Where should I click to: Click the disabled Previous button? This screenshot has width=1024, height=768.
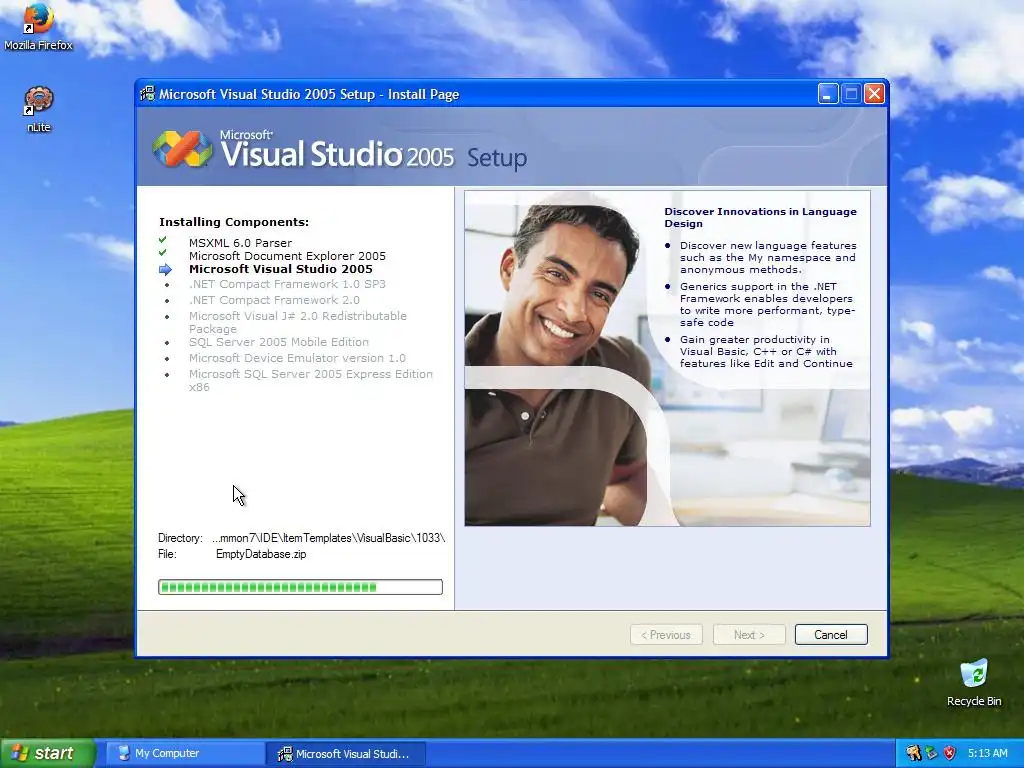coord(666,635)
